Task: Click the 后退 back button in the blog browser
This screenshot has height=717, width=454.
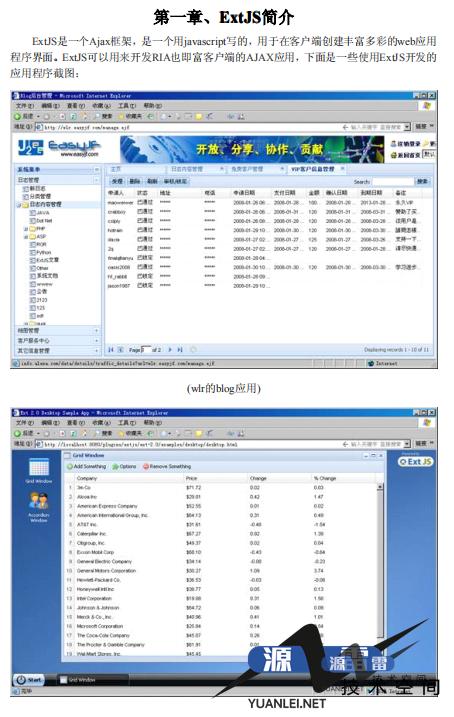Action: click(x=24, y=116)
